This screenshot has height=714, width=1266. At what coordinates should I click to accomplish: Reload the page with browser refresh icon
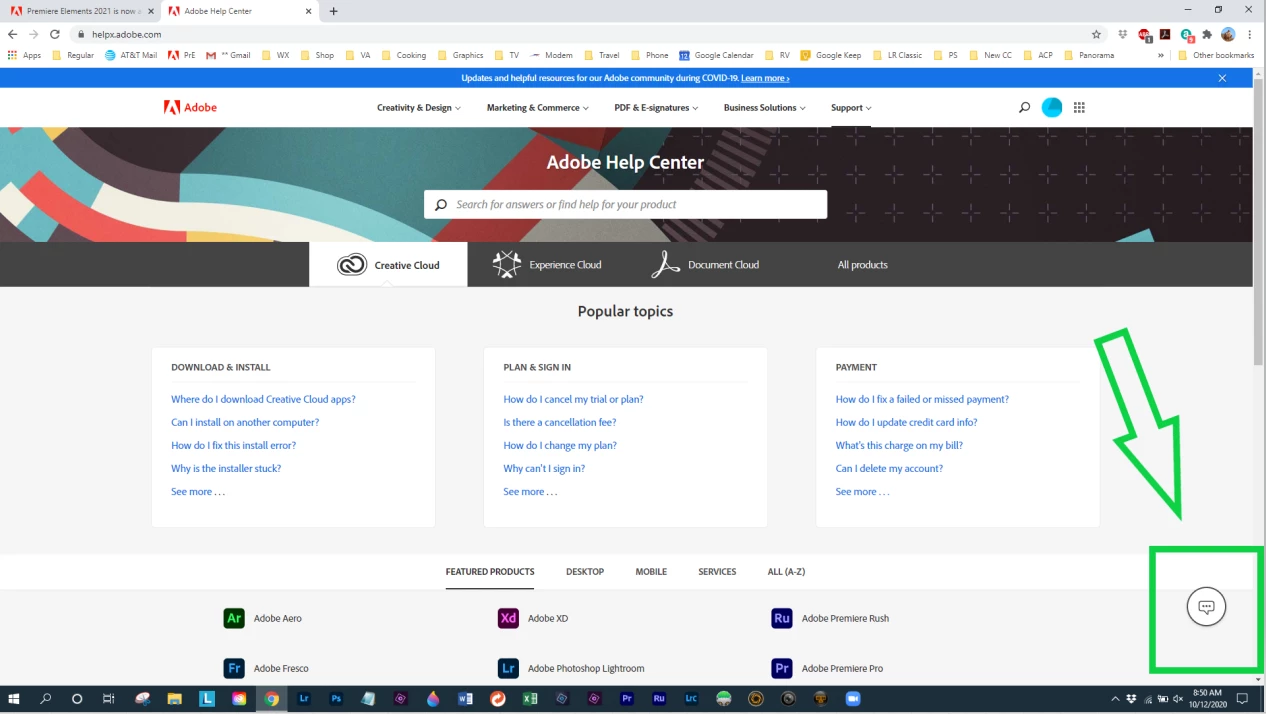pos(55,34)
